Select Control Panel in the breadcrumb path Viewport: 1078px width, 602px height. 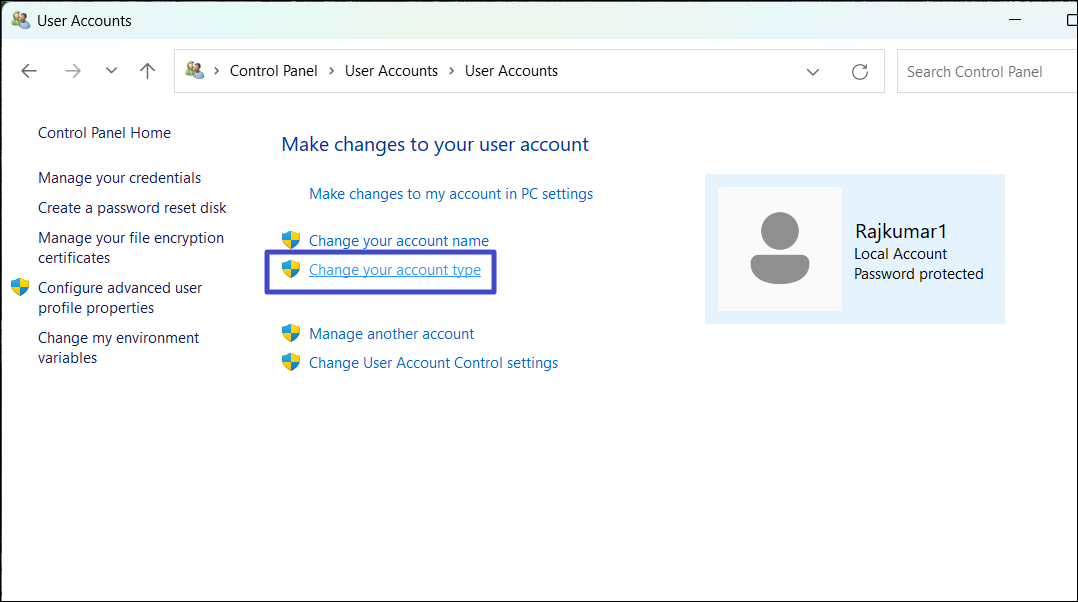pos(273,71)
